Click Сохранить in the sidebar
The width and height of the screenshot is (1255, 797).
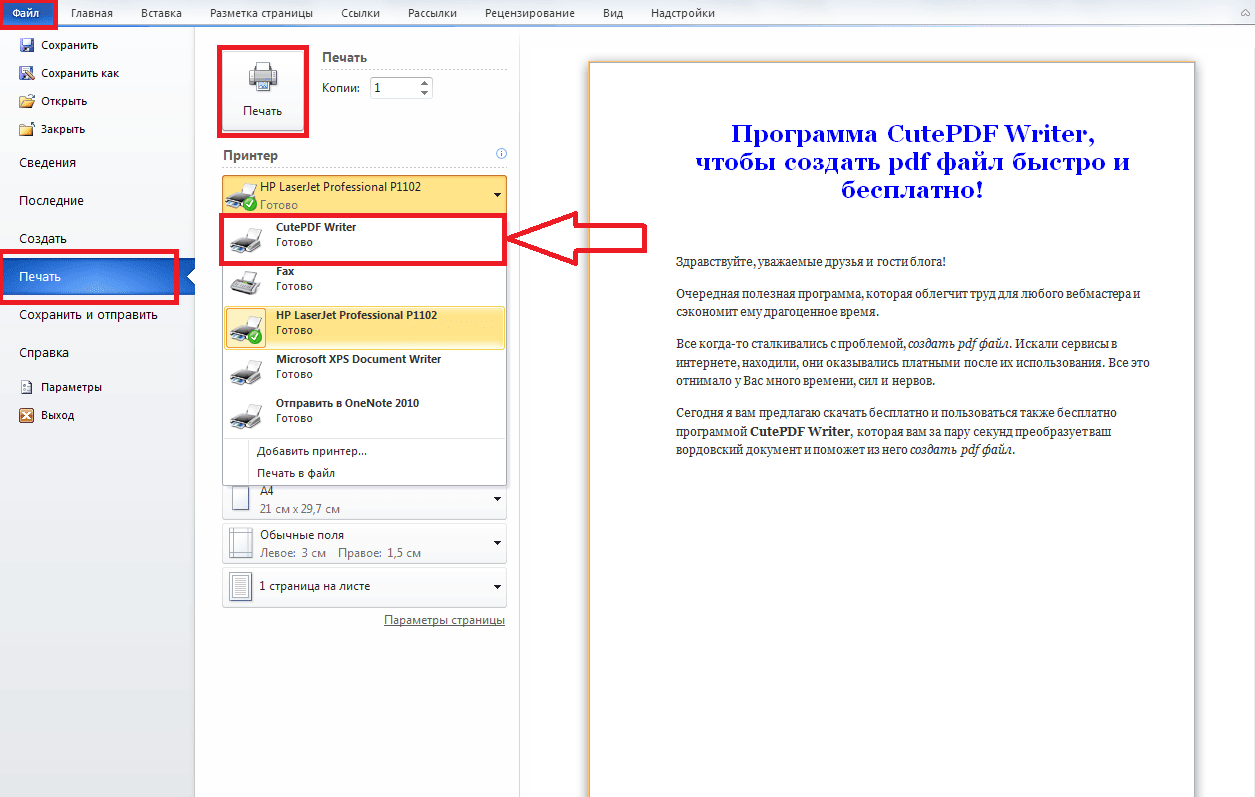69,45
